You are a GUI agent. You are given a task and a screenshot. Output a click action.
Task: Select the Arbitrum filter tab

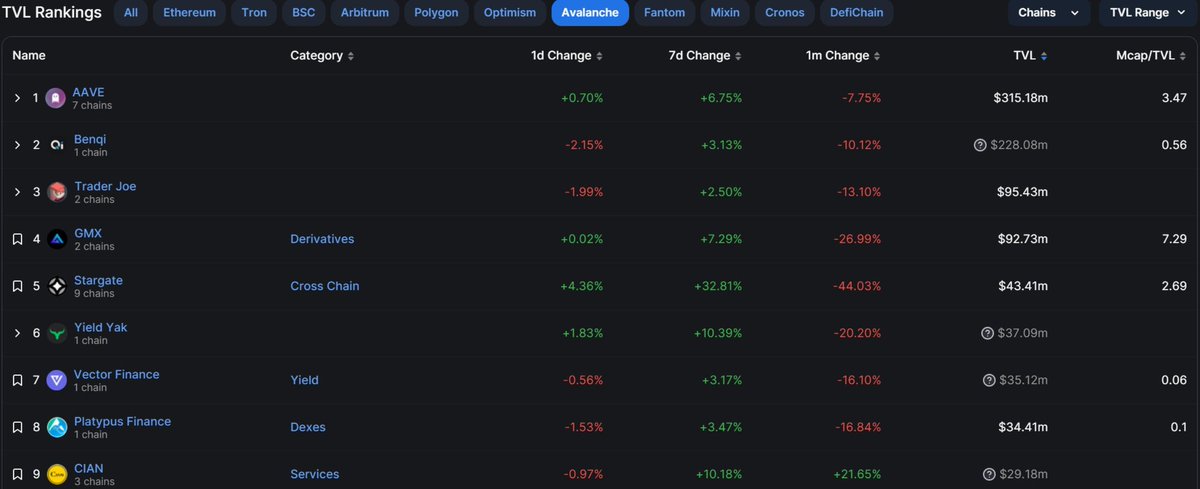click(x=364, y=13)
